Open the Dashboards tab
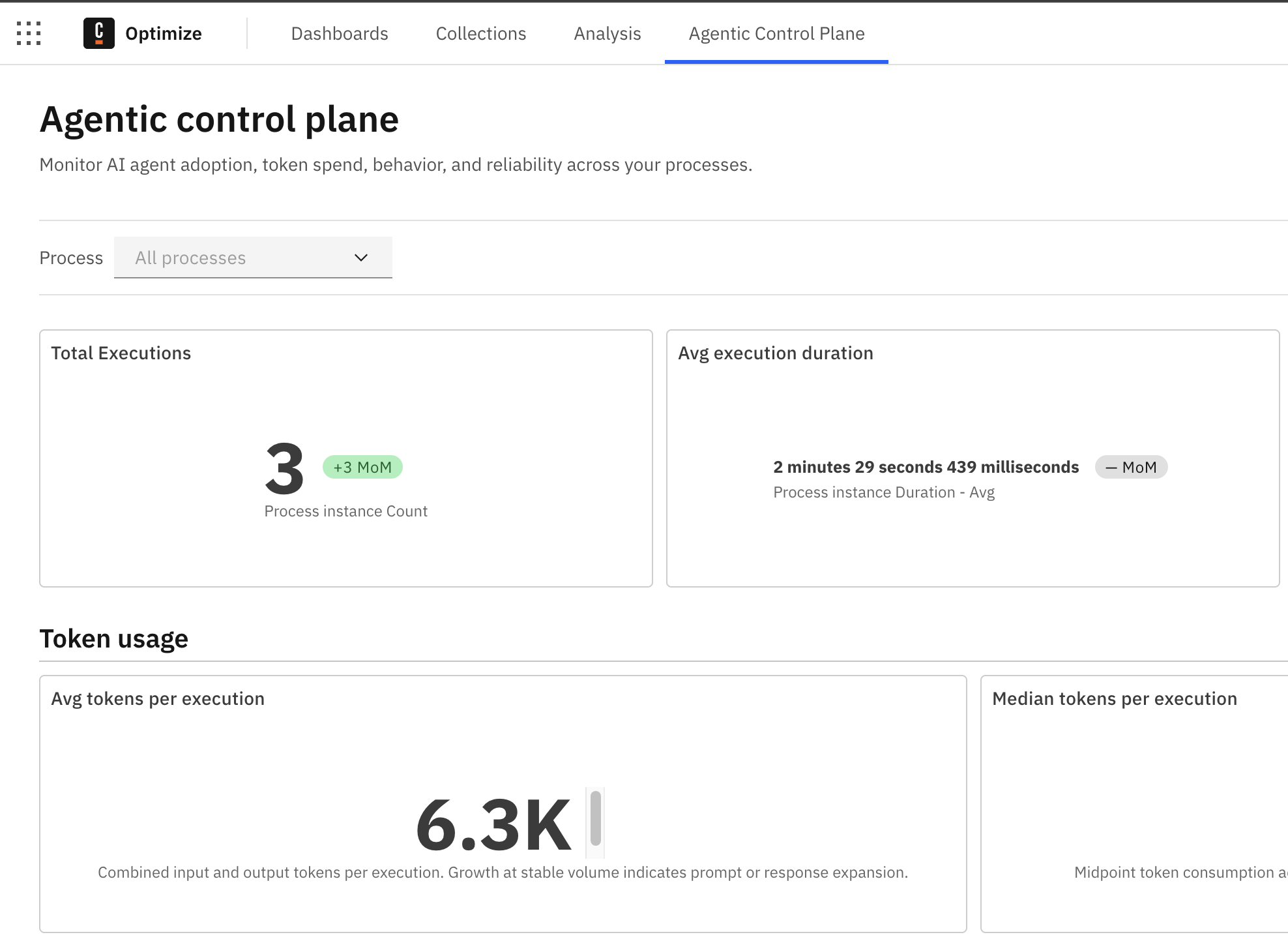The height and width of the screenshot is (939, 1288). [340, 33]
